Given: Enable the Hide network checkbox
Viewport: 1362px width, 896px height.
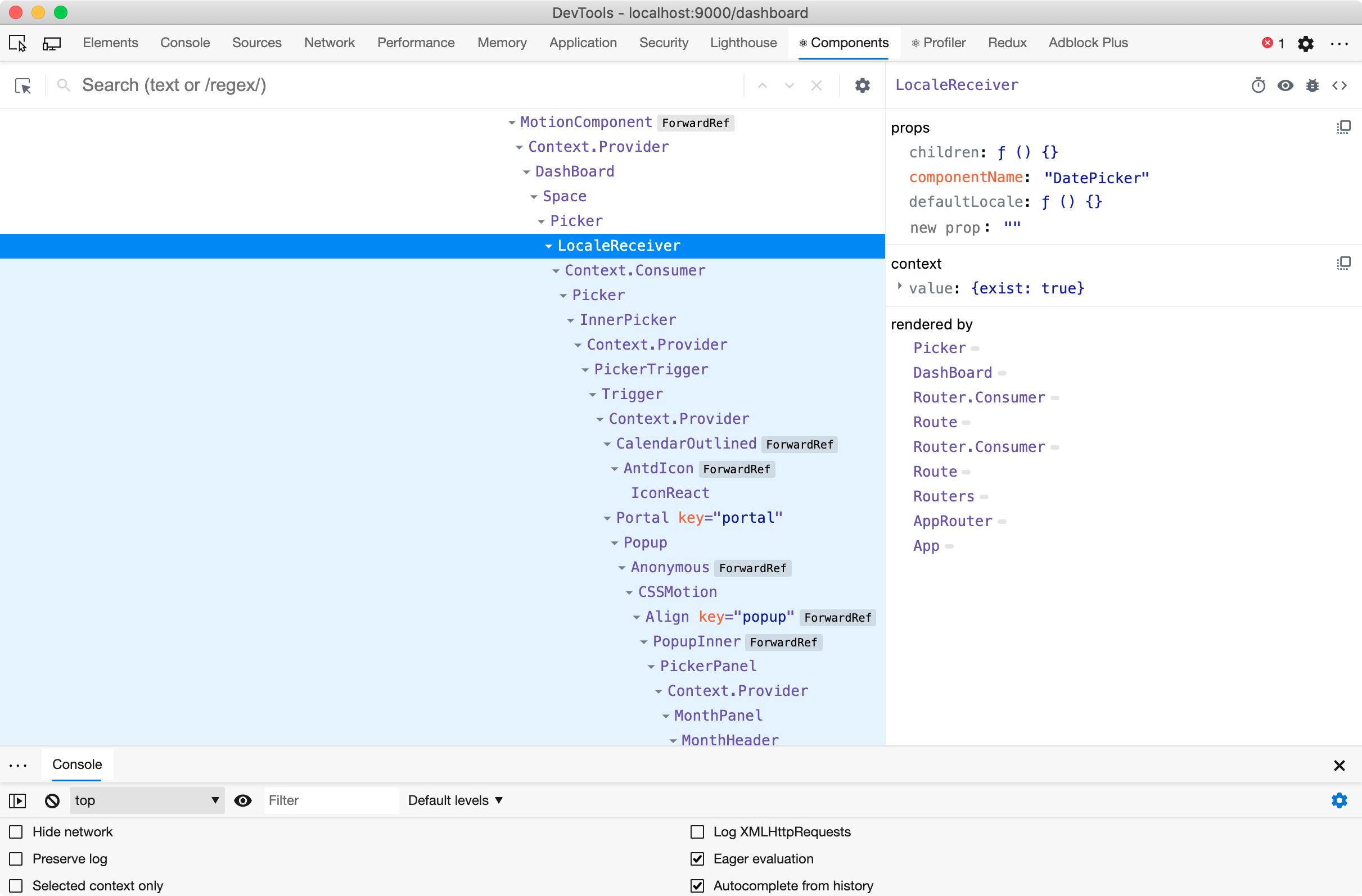Looking at the screenshot, I should [x=15, y=832].
